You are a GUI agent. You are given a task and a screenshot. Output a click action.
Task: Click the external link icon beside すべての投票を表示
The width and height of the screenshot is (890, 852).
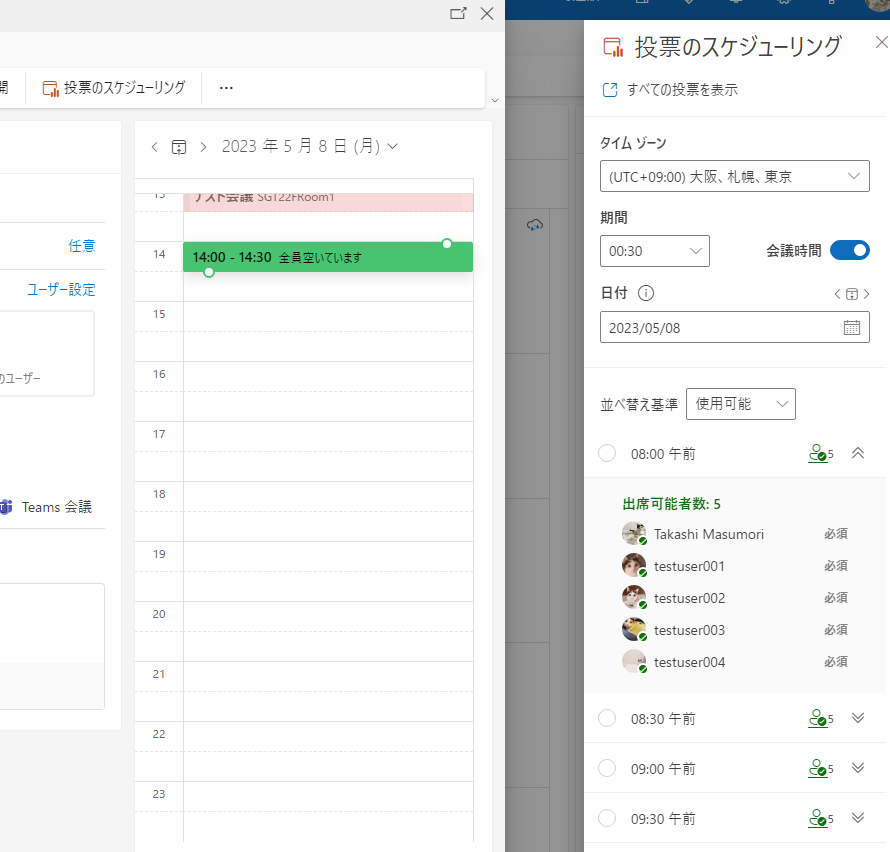(610, 90)
